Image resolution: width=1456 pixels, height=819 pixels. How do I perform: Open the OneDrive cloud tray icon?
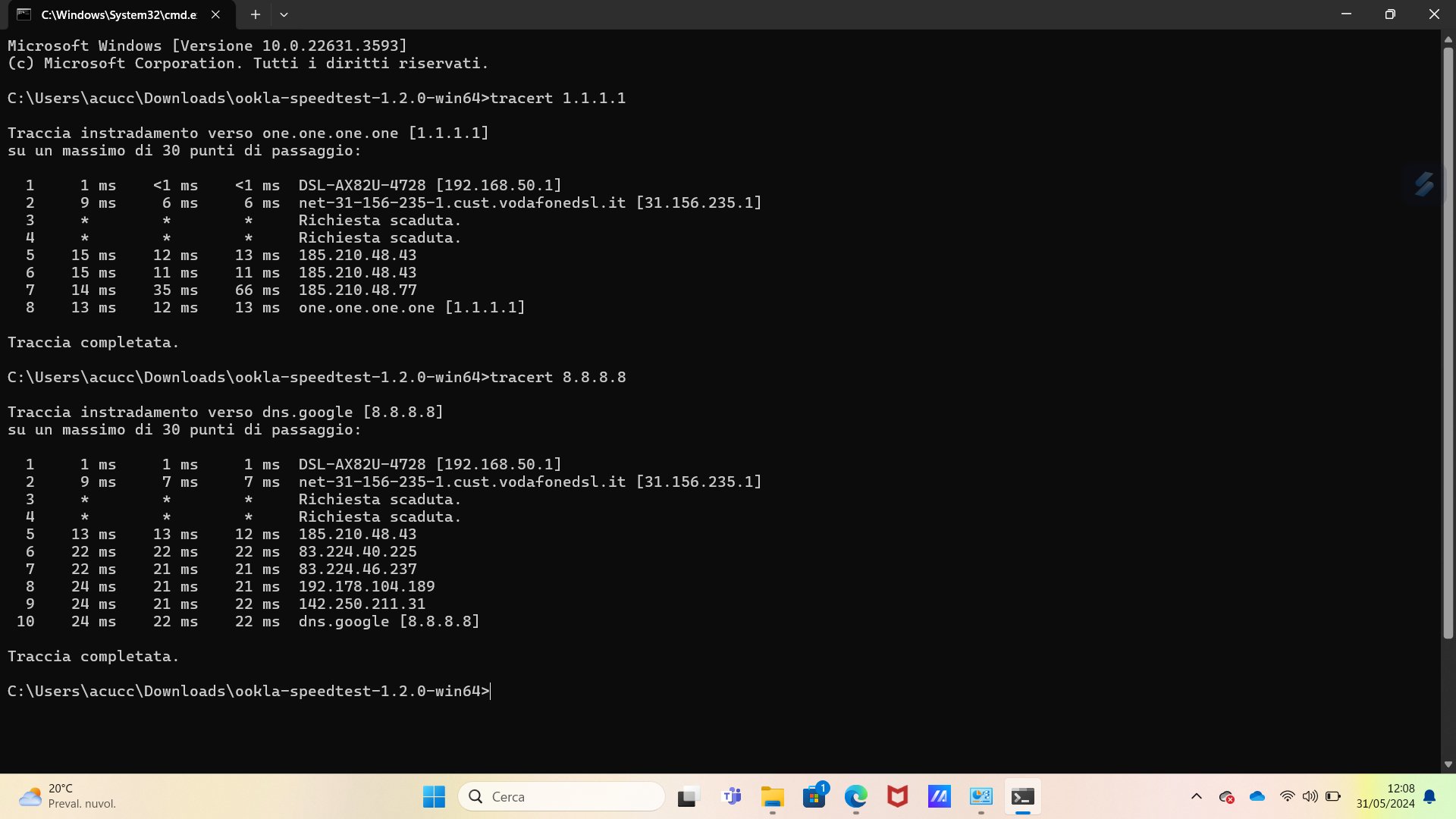point(1257,796)
